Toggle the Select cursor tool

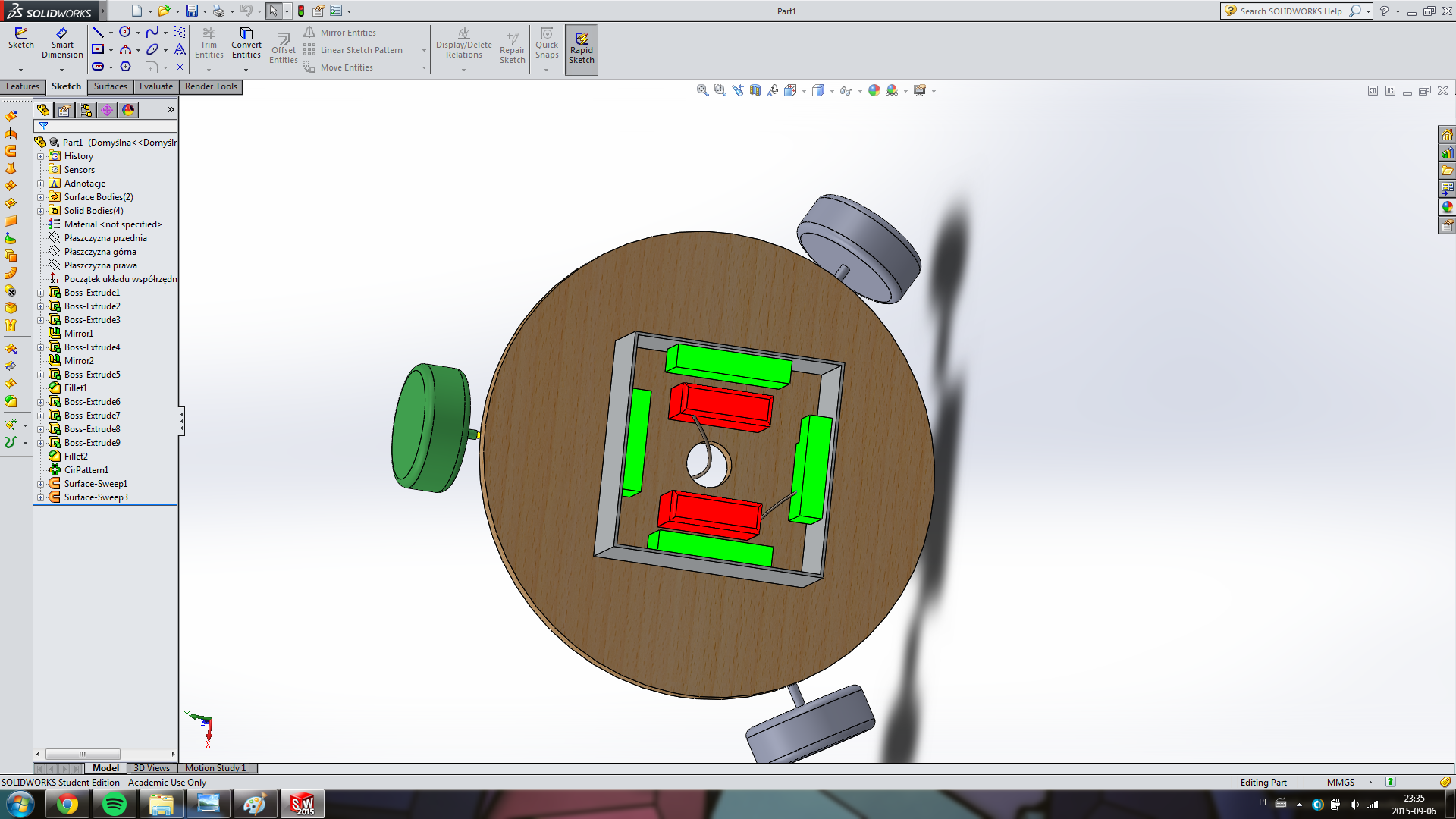point(273,11)
